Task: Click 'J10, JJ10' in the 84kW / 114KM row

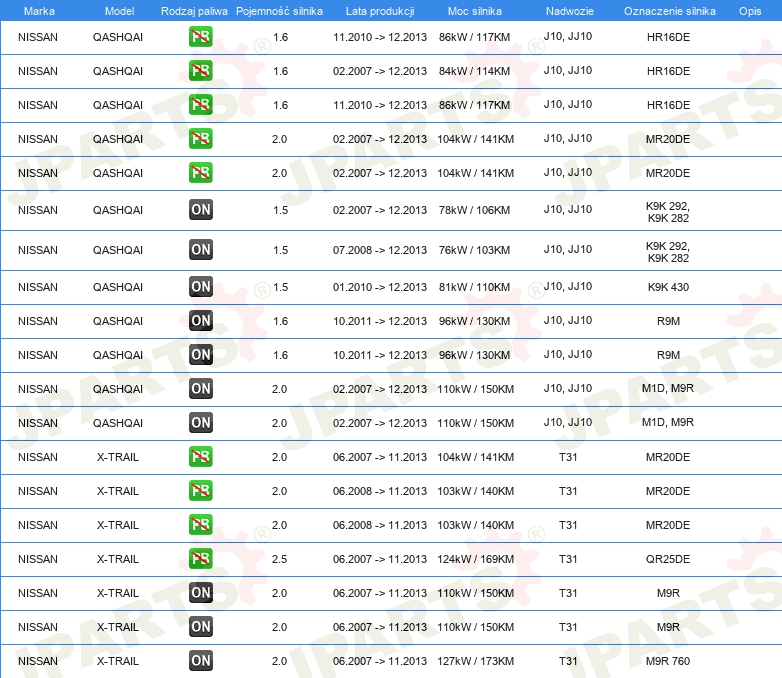Action: pyautogui.click(x=568, y=70)
